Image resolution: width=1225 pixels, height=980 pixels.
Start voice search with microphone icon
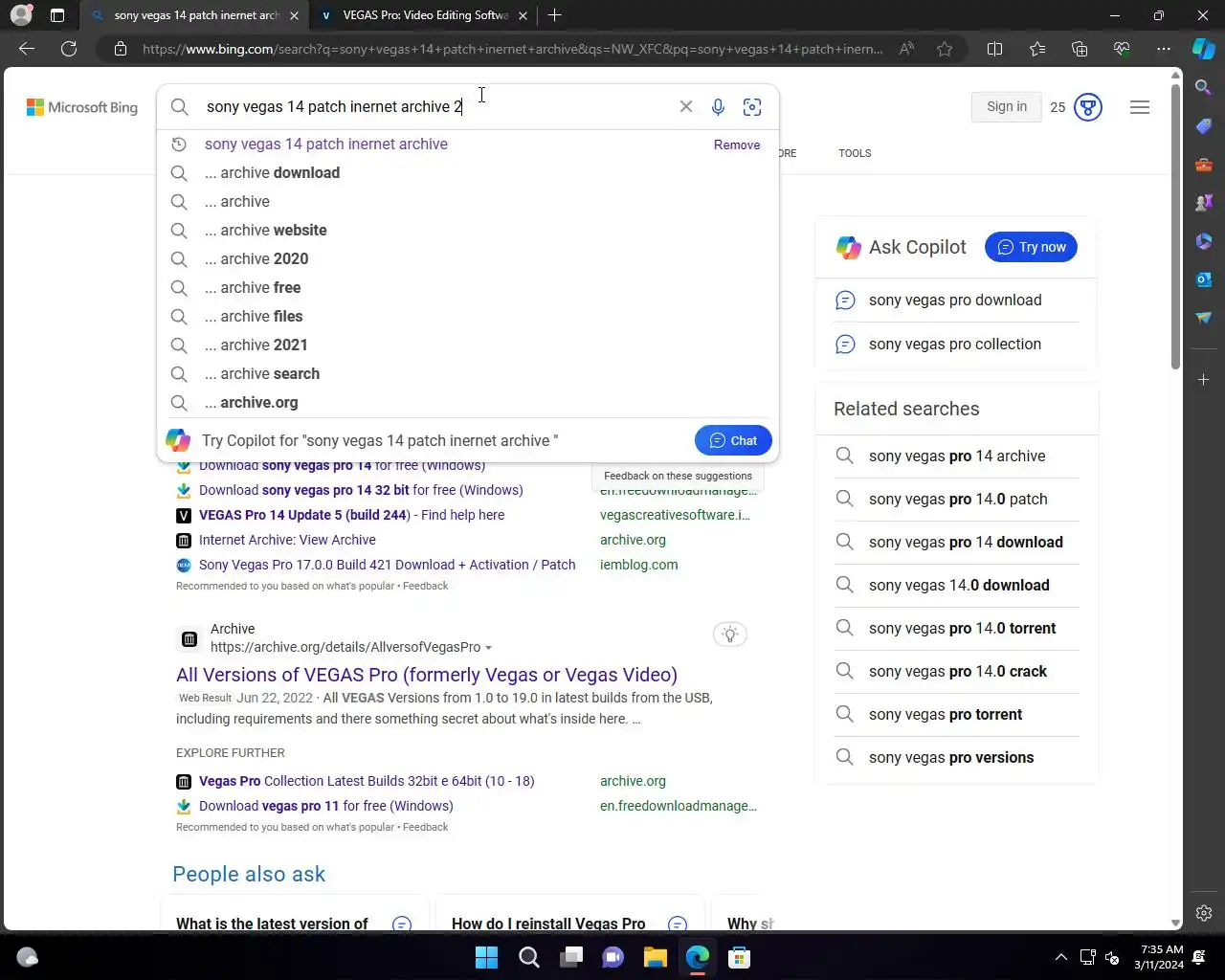pos(718,107)
